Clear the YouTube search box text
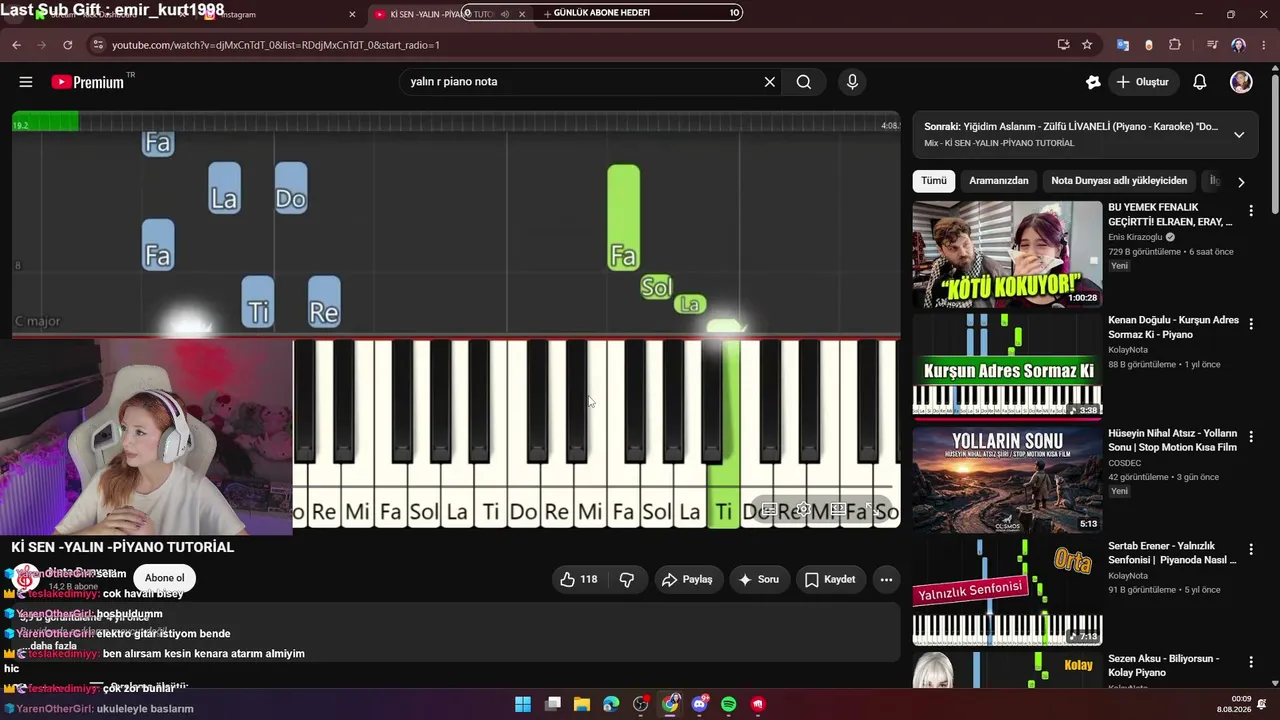The image size is (1280, 720). [x=770, y=82]
